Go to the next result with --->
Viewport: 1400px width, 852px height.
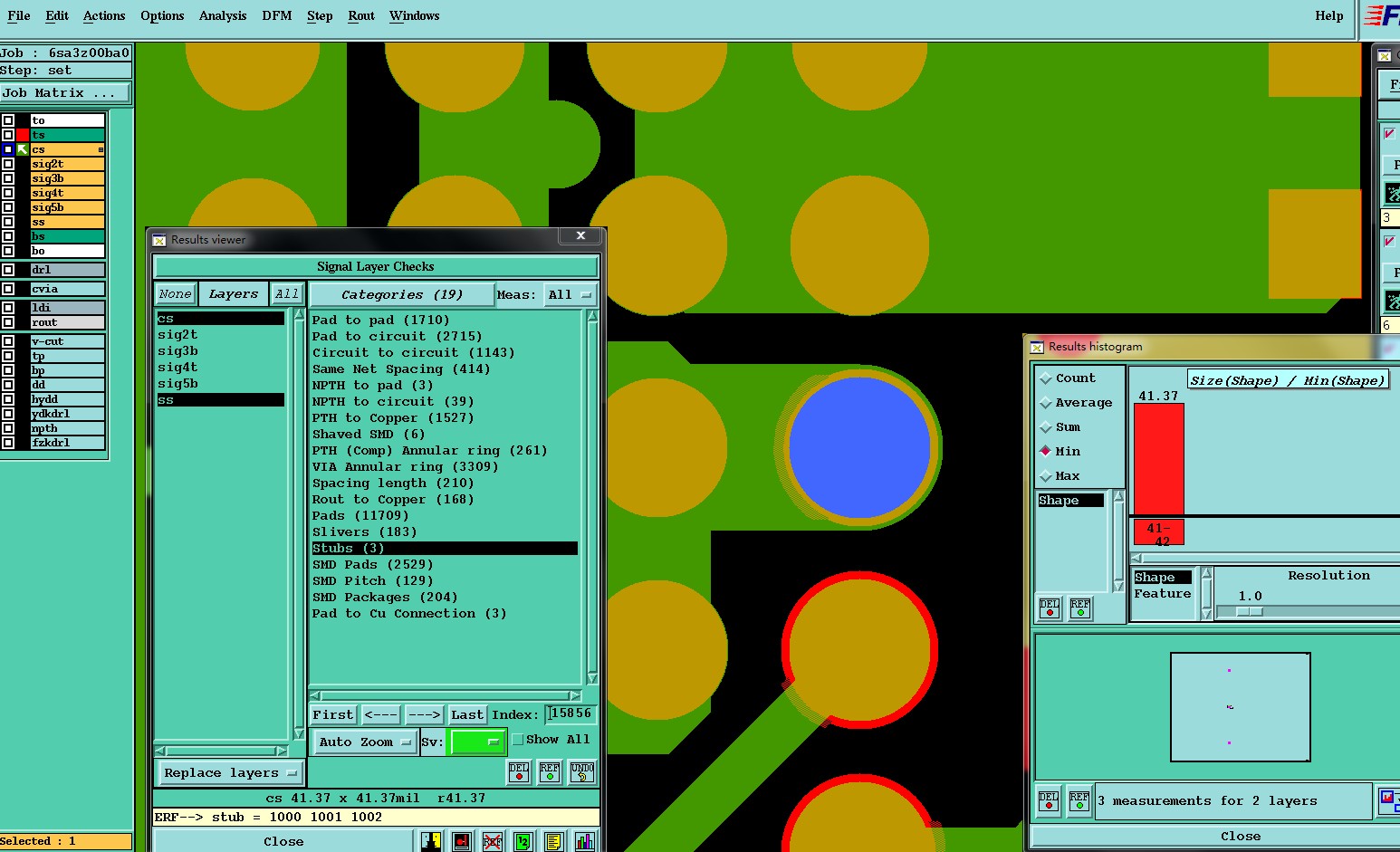pos(424,715)
